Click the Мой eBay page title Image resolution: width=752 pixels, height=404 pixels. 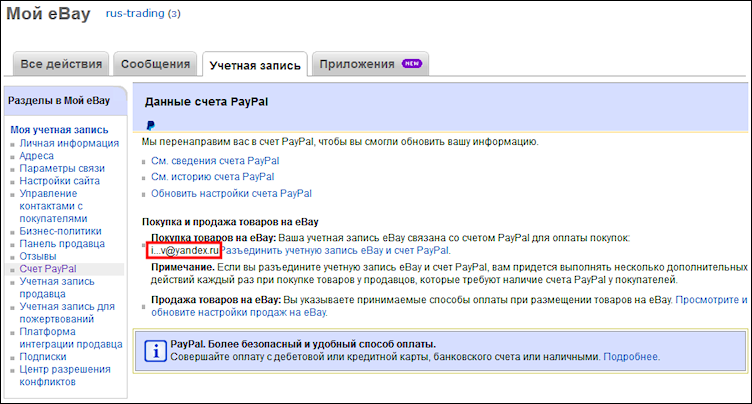pyautogui.click(x=48, y=13)
